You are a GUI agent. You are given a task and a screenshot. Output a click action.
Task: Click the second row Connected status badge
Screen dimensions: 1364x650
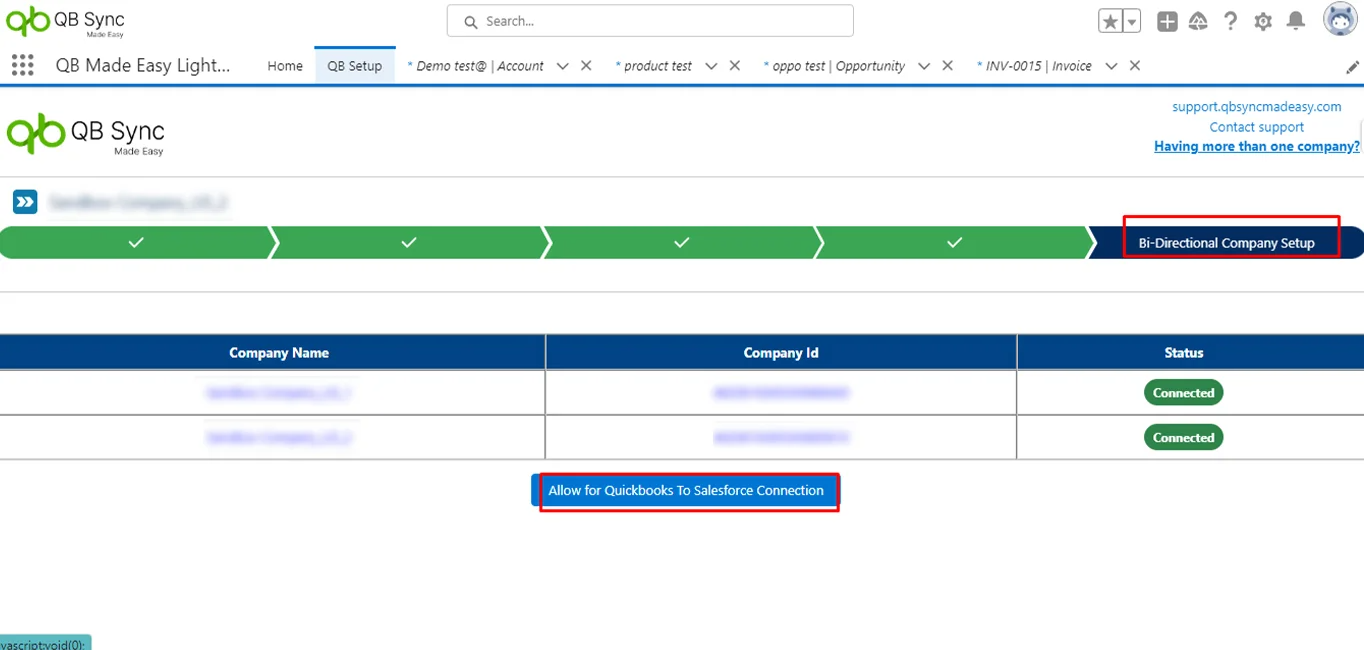pyautogui.click(x=1183, y=438)
